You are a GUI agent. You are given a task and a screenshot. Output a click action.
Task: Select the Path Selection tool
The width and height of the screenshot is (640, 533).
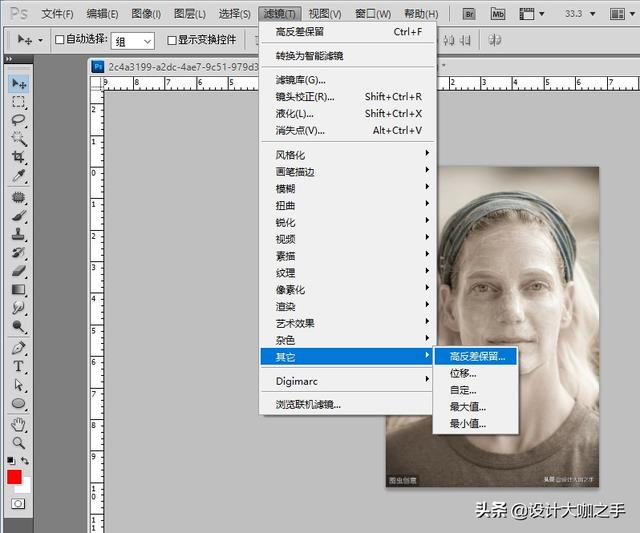coord(18,385)
